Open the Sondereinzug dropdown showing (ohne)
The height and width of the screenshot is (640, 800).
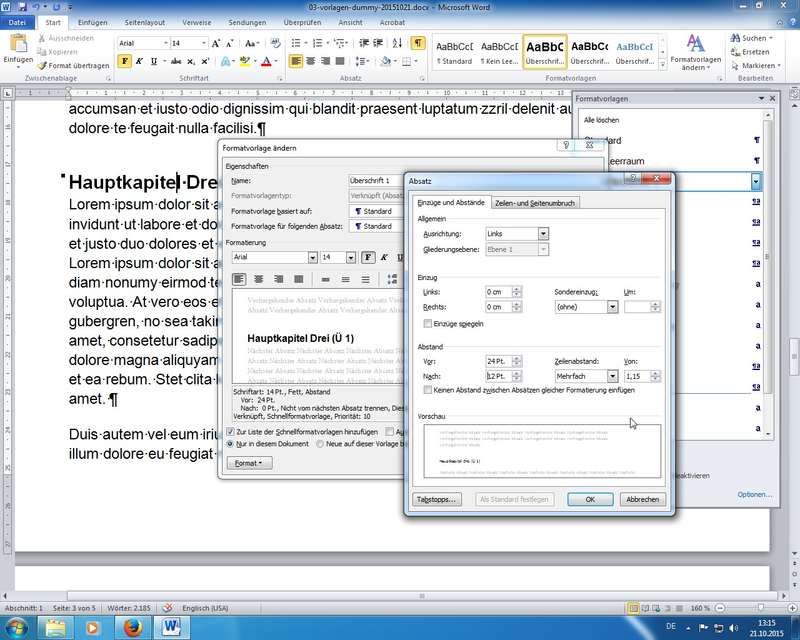coord(612,307)
